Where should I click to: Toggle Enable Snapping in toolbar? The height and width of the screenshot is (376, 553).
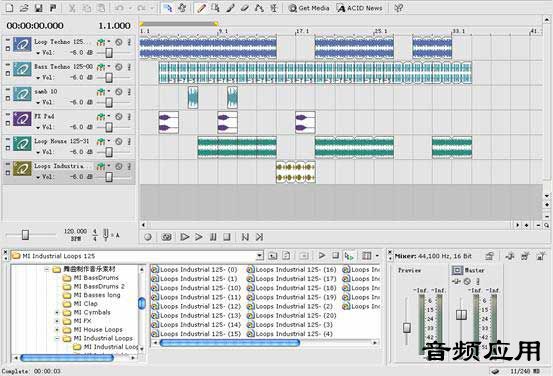tap(168, 8)
